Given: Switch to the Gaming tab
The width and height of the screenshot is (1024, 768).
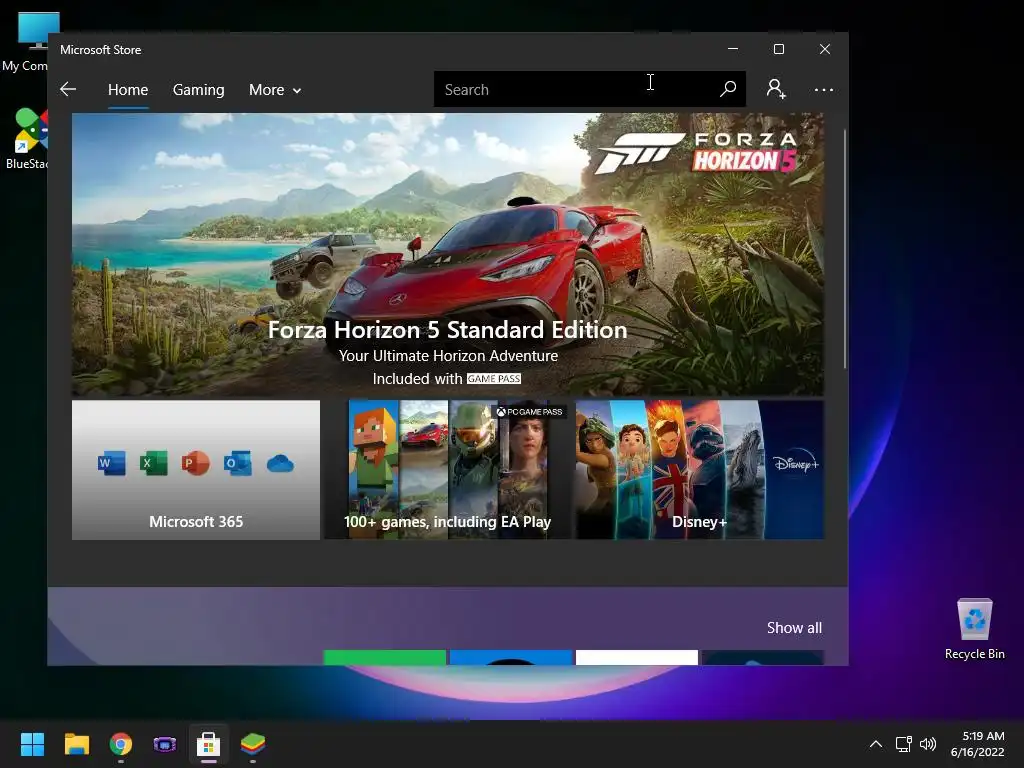Looking at the screenshot, I should pyautogui.click(x=199, y=89).
